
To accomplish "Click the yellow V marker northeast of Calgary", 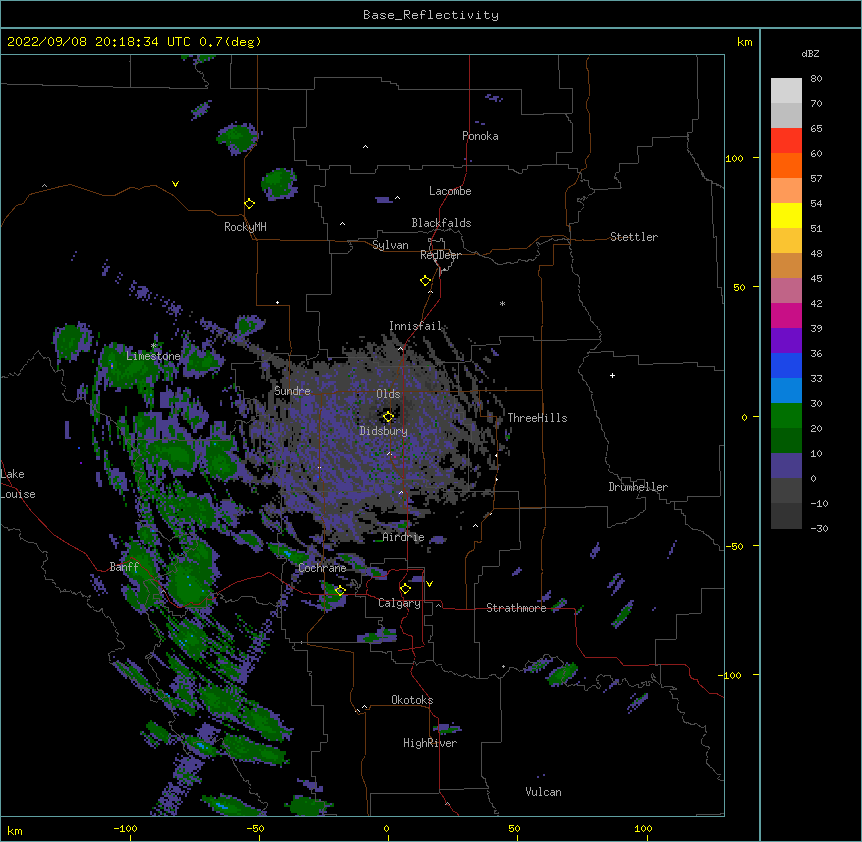I will pos(429,584).
